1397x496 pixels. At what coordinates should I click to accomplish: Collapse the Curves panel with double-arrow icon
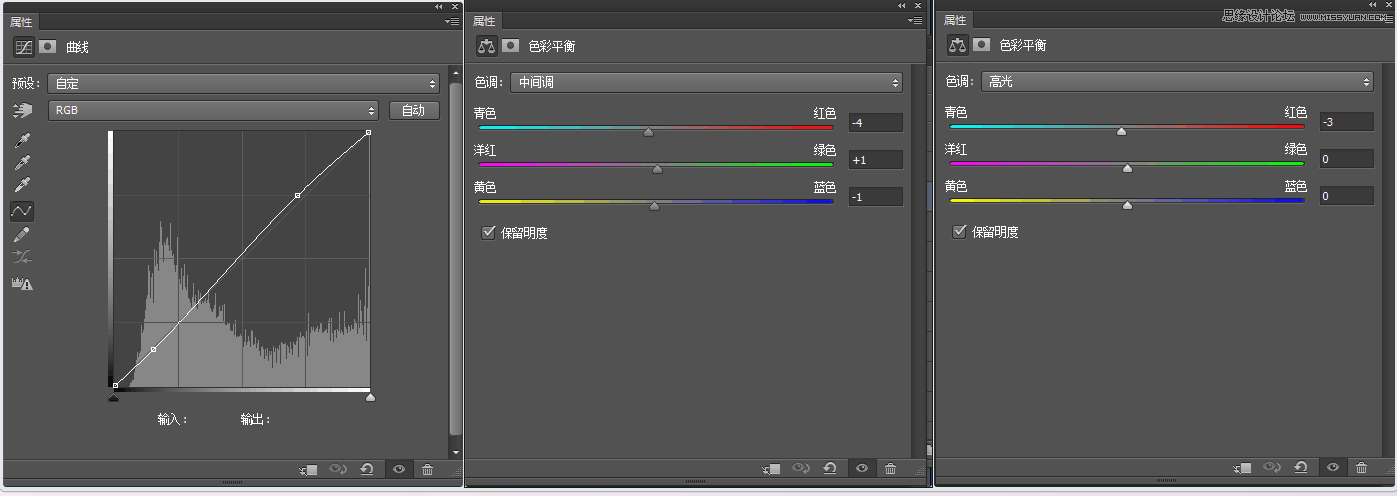[x=439, y=6]
